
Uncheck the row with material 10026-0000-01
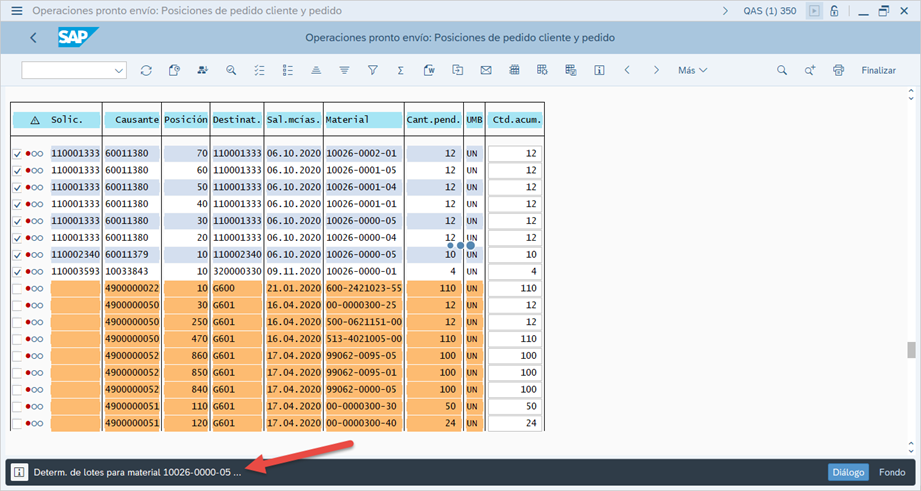[x=17, y=271]
